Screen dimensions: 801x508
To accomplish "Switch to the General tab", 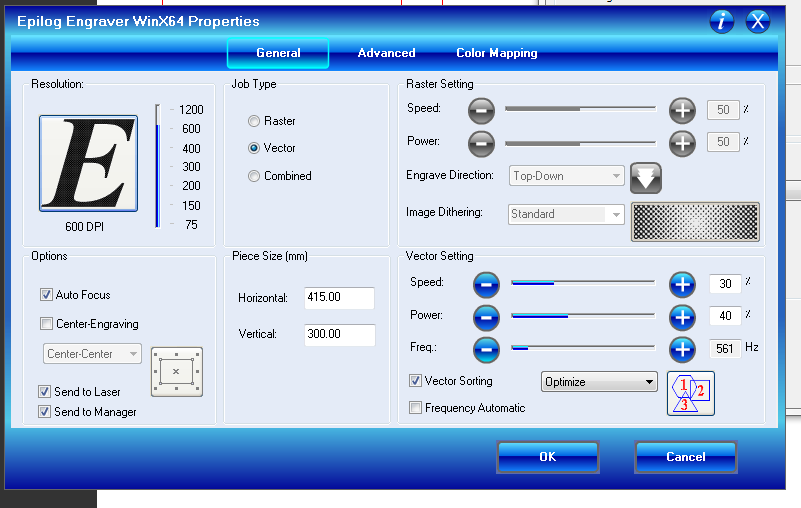I will pyautogui.click(x=278, y=53).
